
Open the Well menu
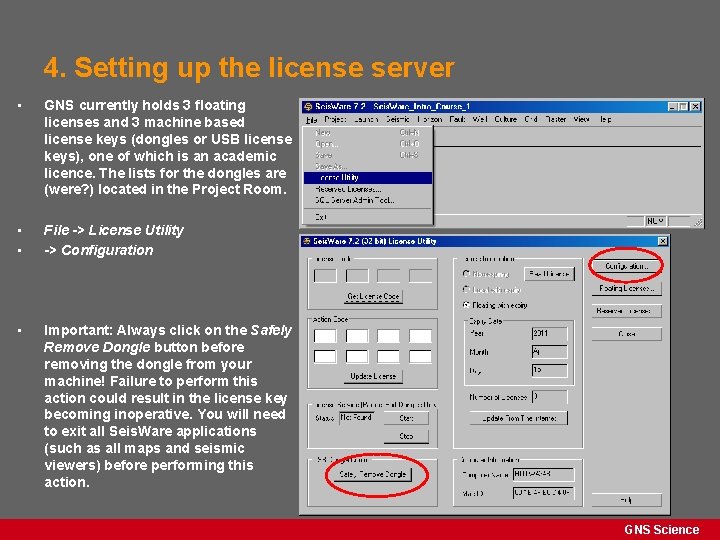[x=480, y=119]
